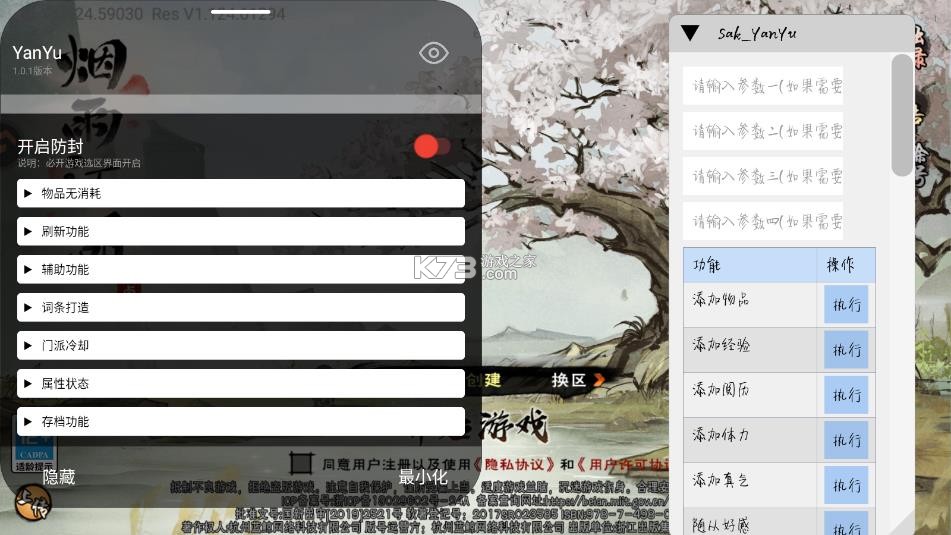Select the 添加物品 row label
This screenshot has height=535, width=951.
pyautogui.click(x=721, y=300)
